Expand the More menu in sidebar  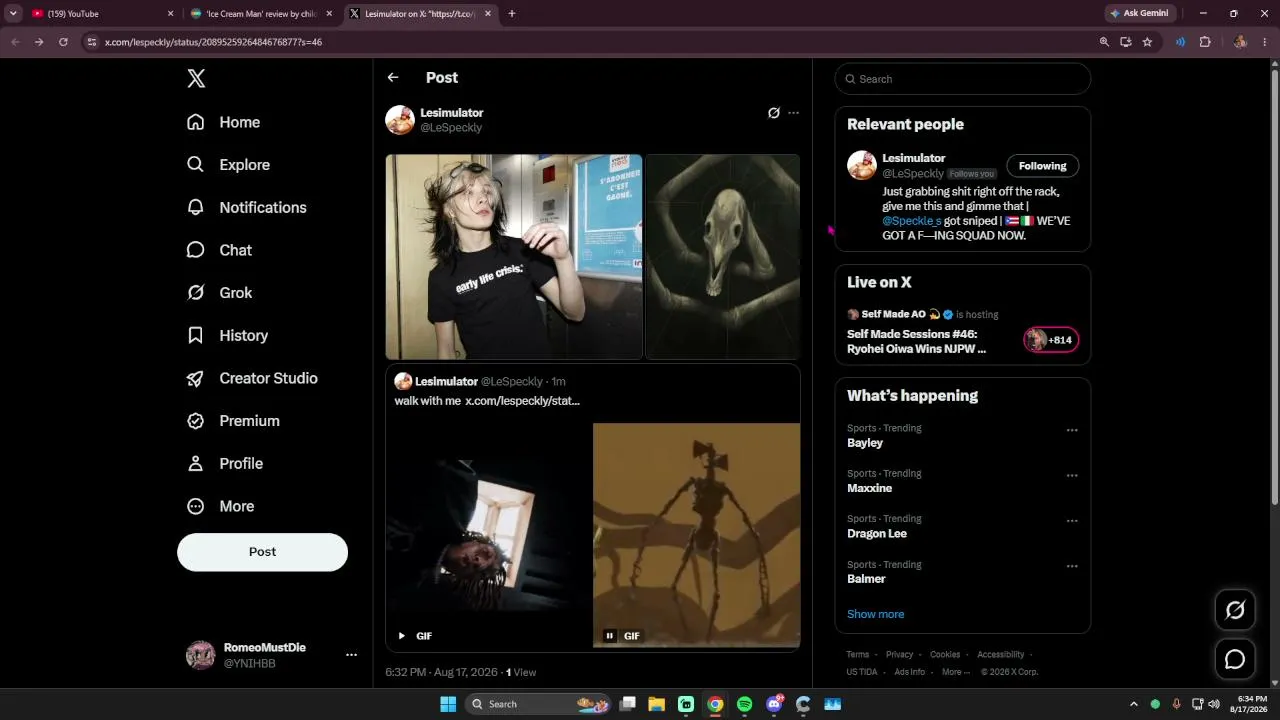point(220,506)
